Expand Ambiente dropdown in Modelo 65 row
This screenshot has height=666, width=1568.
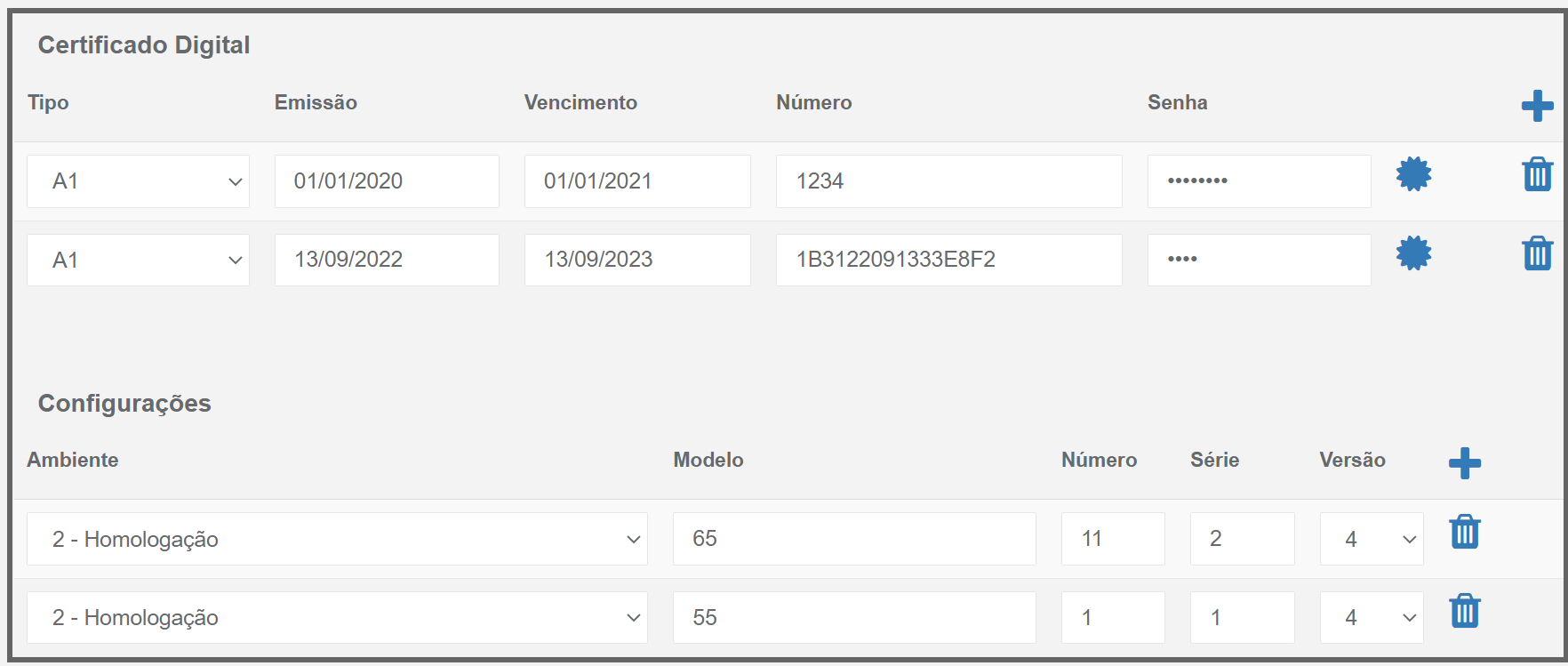point(337,539)
